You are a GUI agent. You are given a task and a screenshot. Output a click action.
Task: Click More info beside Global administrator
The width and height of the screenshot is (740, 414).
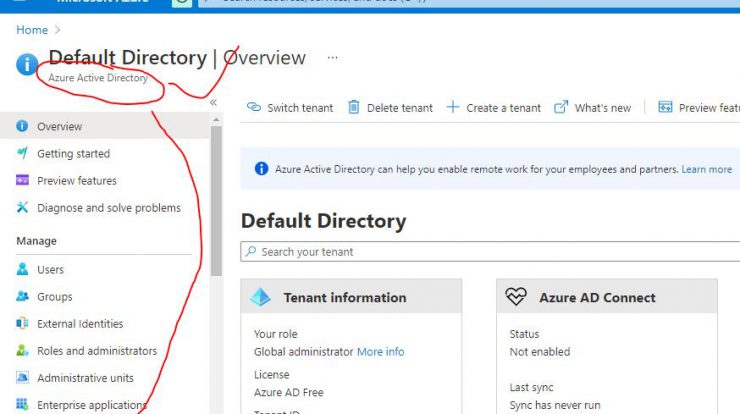[380, 352]
